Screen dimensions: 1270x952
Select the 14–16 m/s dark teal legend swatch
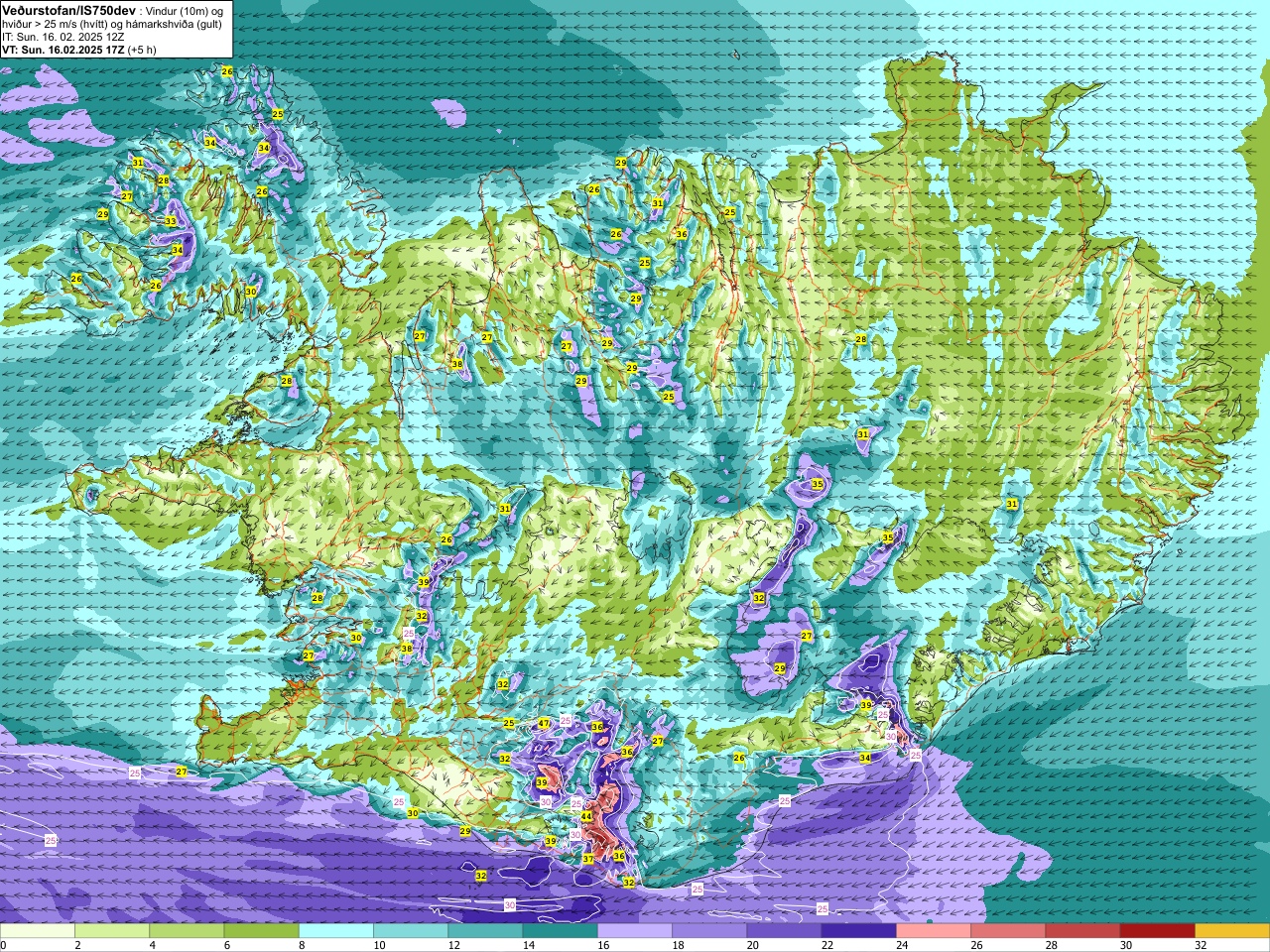point(561,931)
